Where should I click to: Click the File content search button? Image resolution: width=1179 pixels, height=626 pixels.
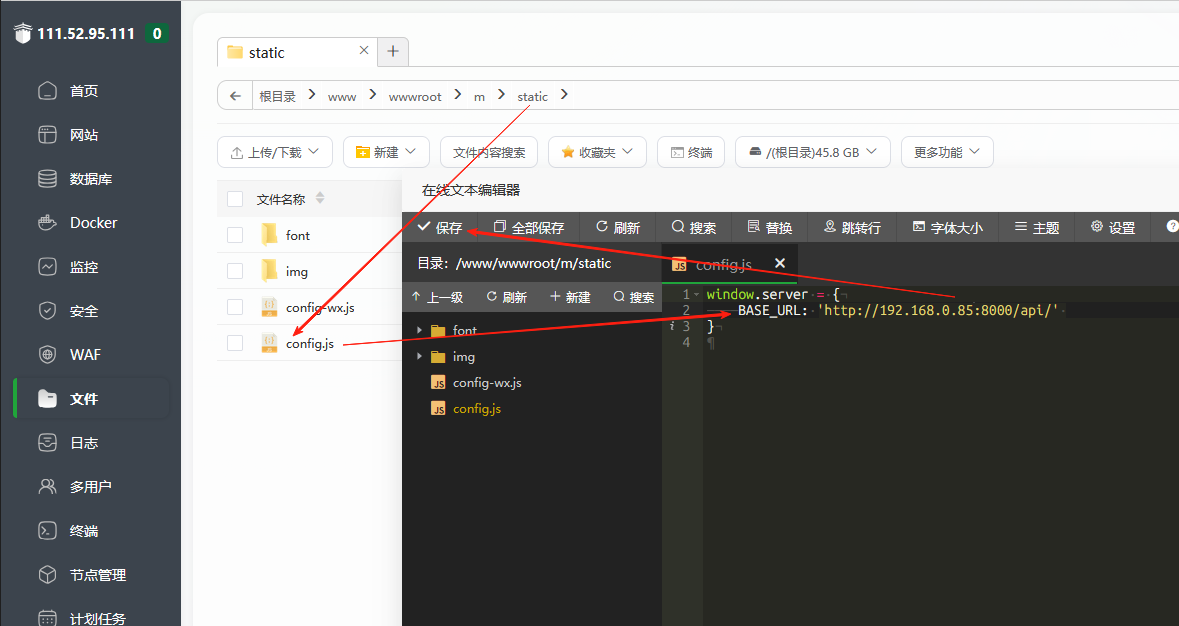coord(489,152)
